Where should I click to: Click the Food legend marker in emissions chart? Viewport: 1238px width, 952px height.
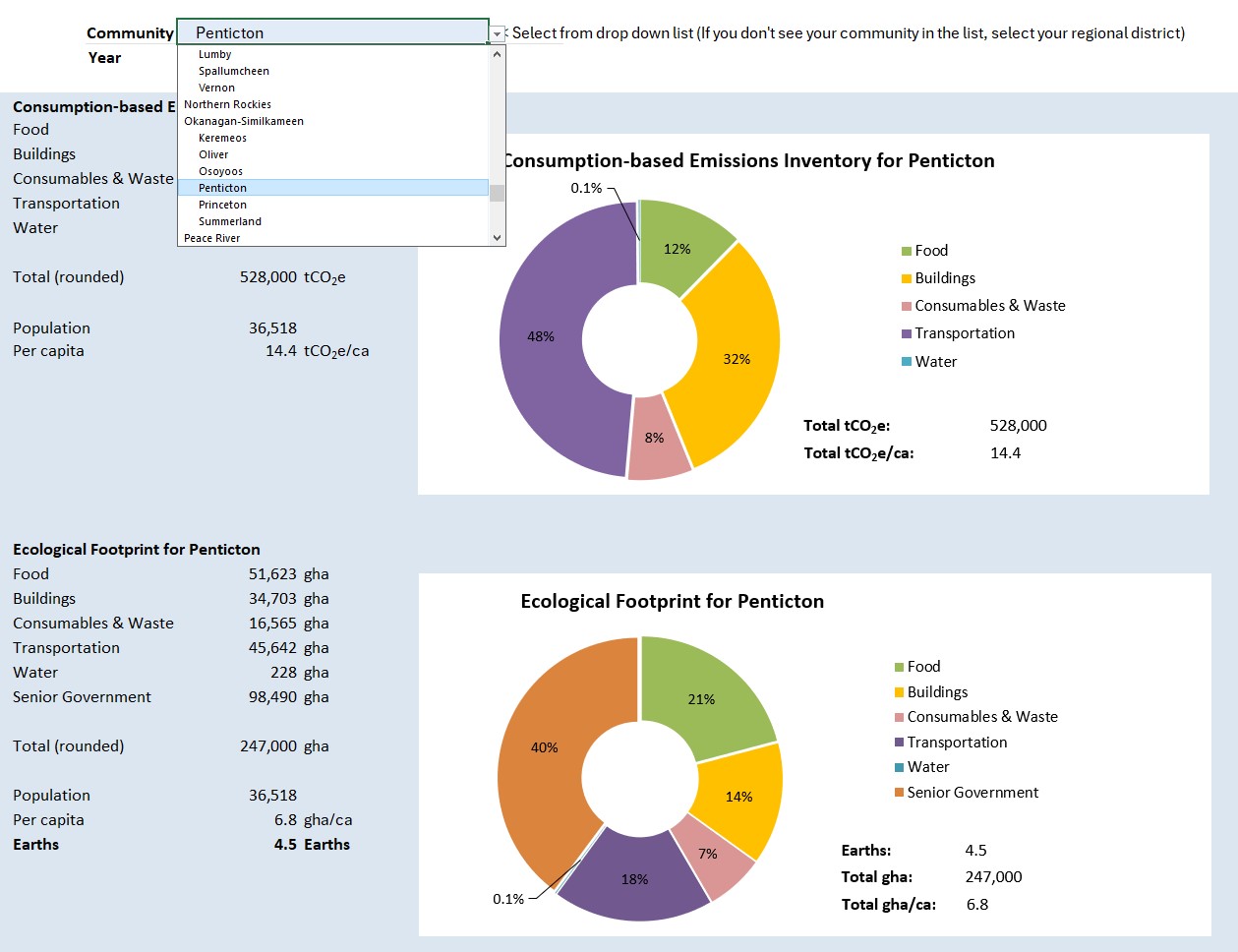[907, 252]
